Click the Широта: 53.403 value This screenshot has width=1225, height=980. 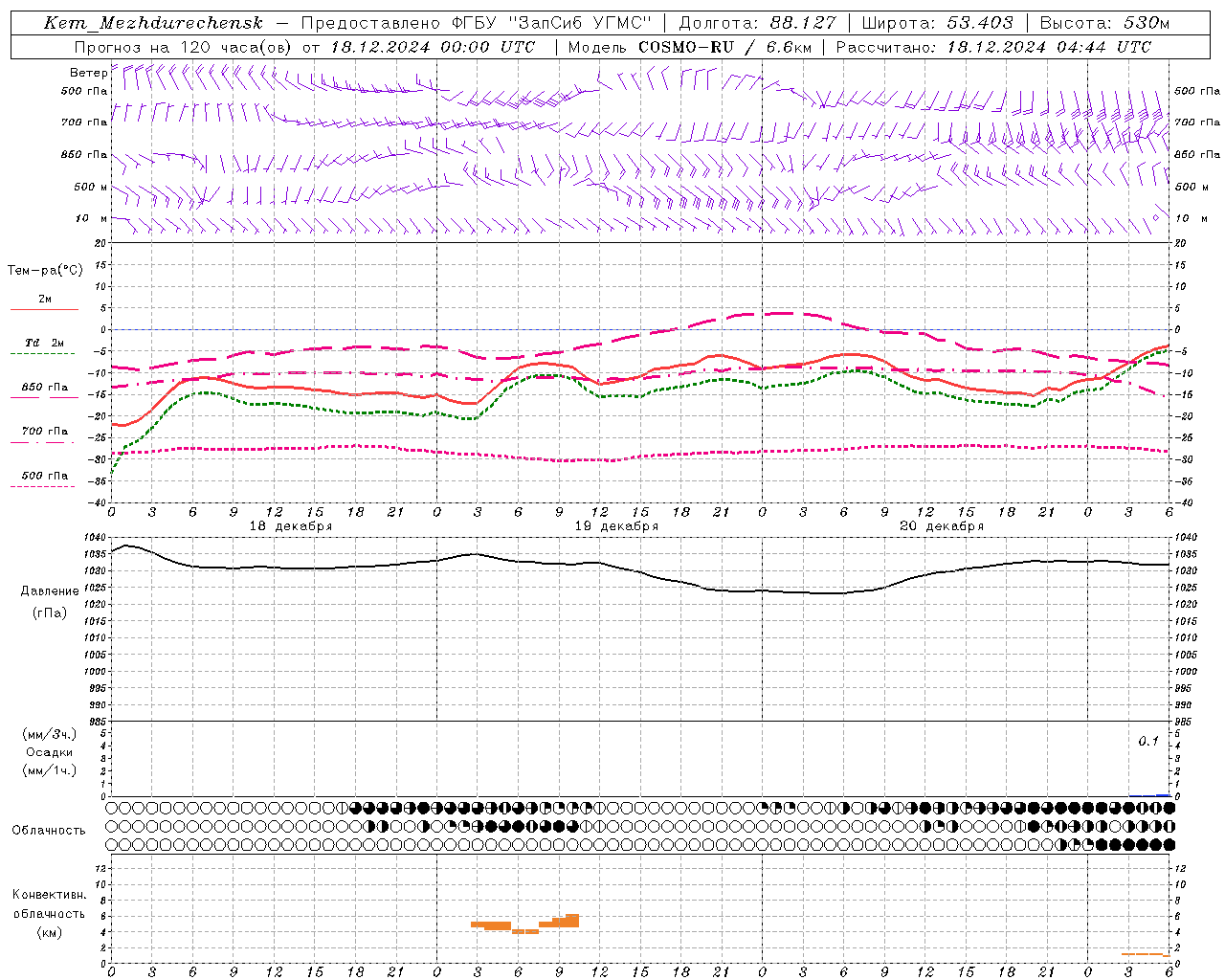937,23
